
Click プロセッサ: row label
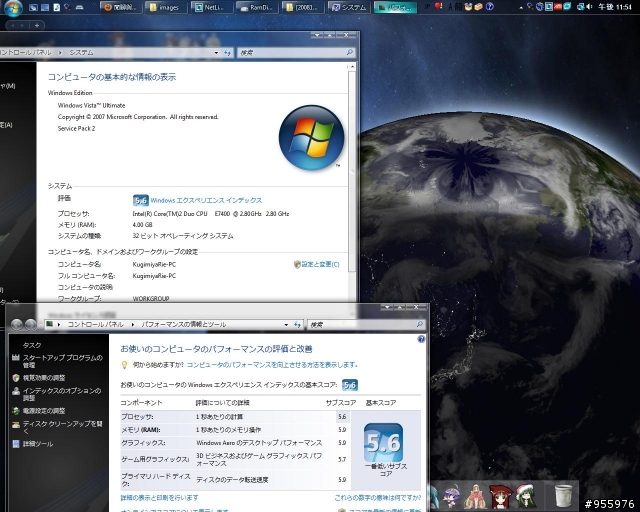[137, 416]
